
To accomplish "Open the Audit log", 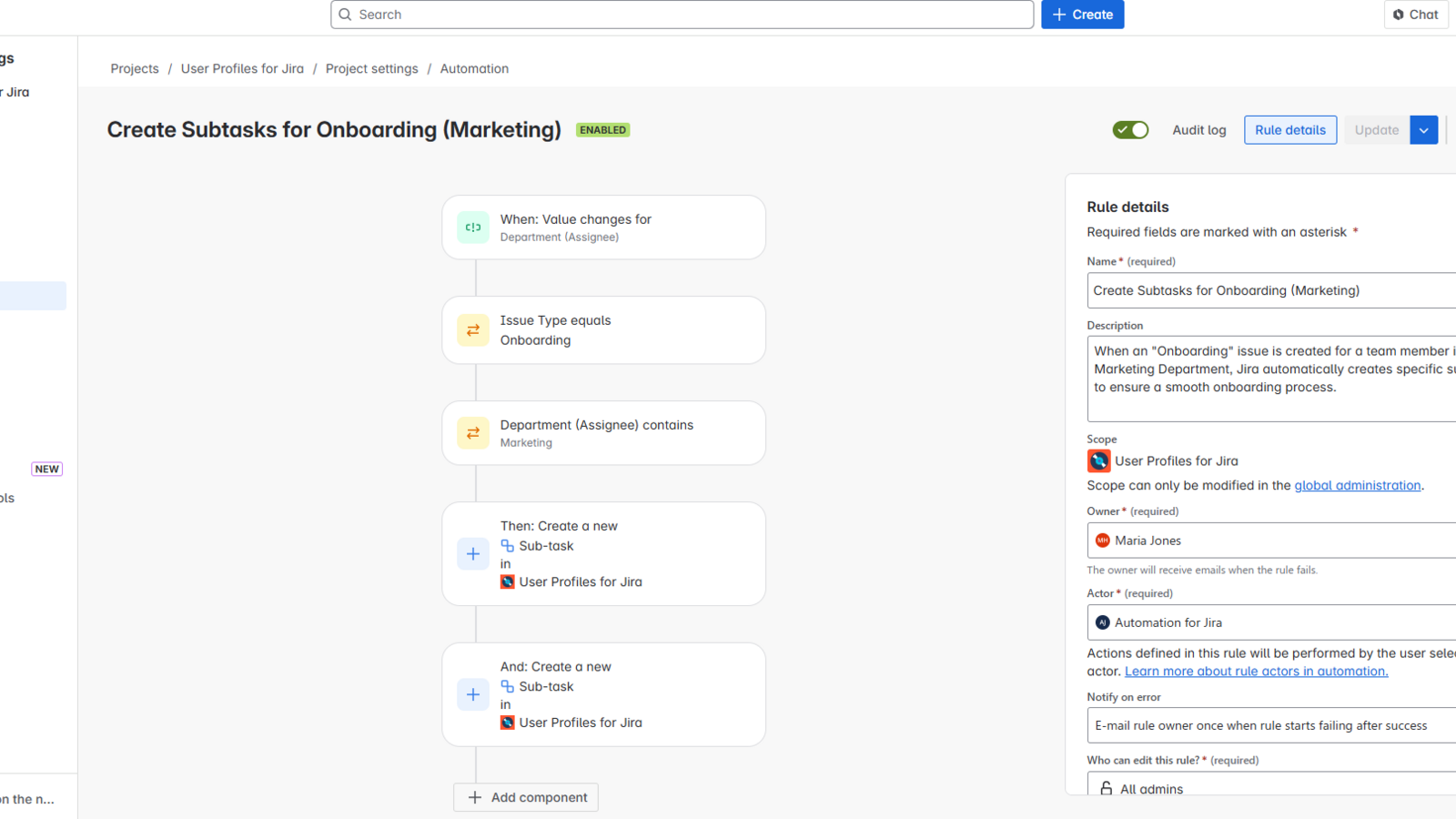I will click(1199, 130).
